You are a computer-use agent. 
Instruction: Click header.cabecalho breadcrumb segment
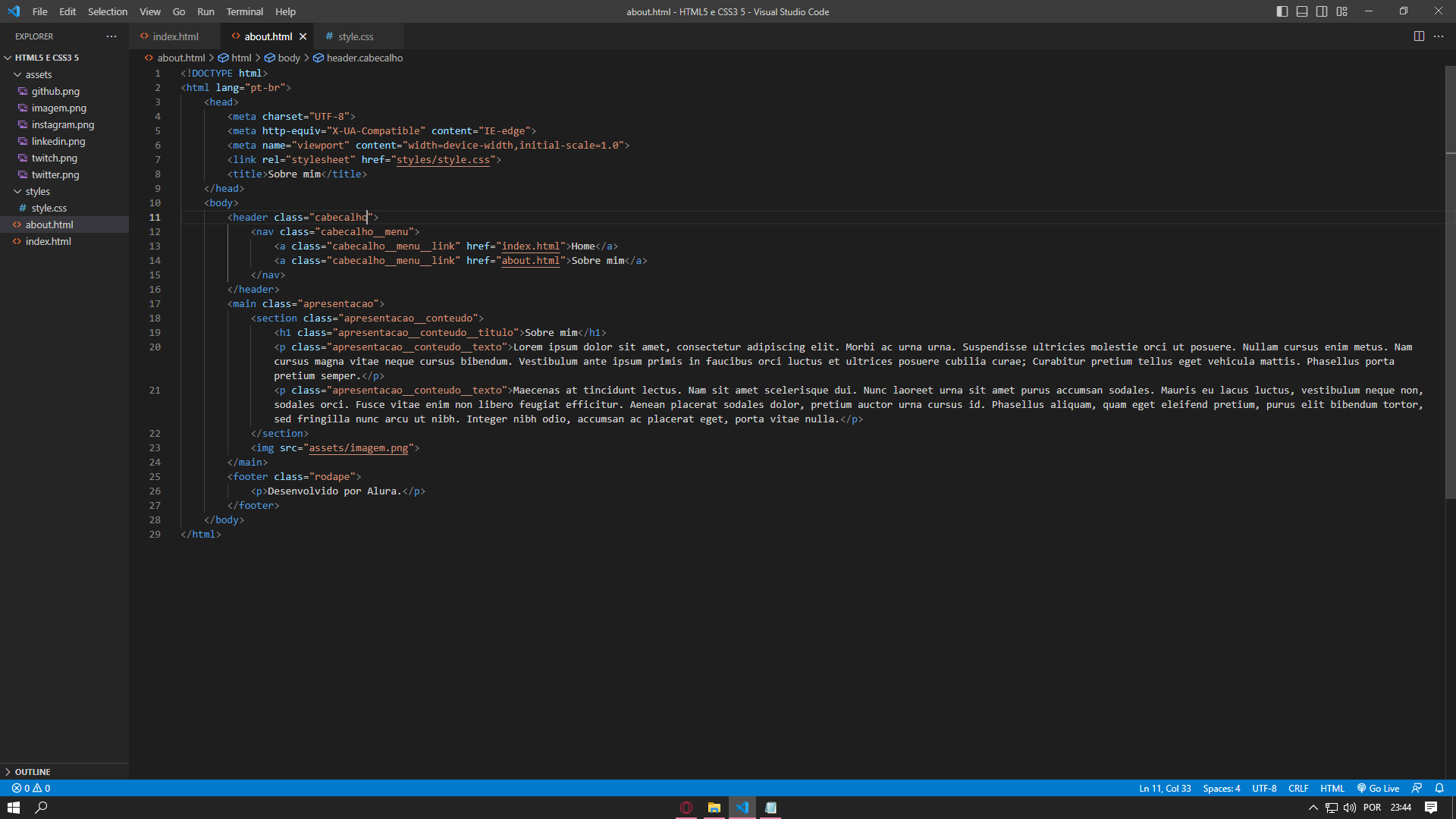(x=358, y=58)
